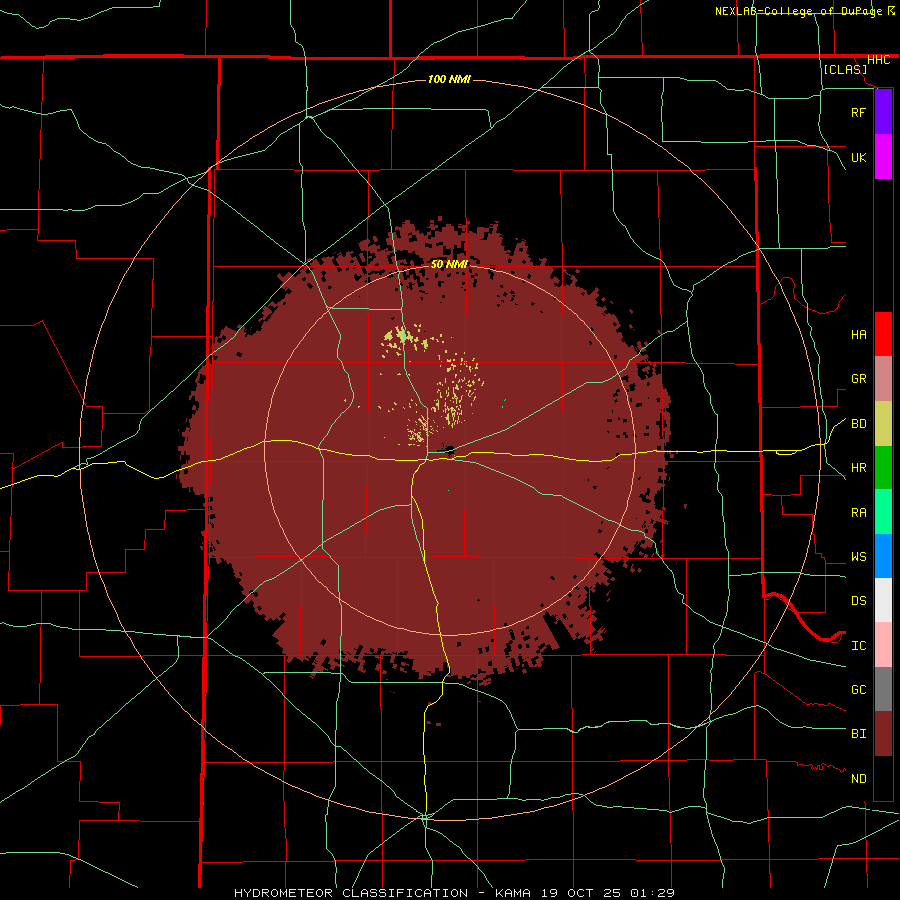Click the HA legend label

[858, 334]
